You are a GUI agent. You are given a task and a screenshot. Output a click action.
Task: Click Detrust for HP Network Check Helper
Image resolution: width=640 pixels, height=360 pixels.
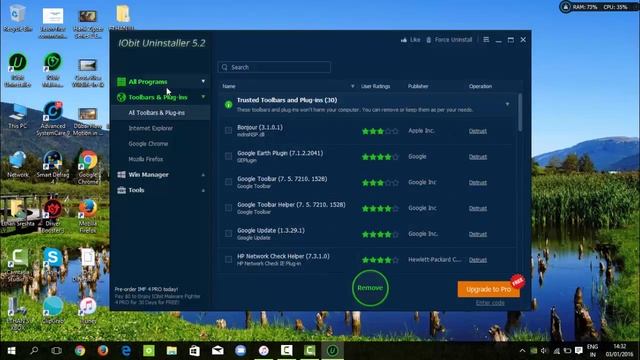pos(478,260)
